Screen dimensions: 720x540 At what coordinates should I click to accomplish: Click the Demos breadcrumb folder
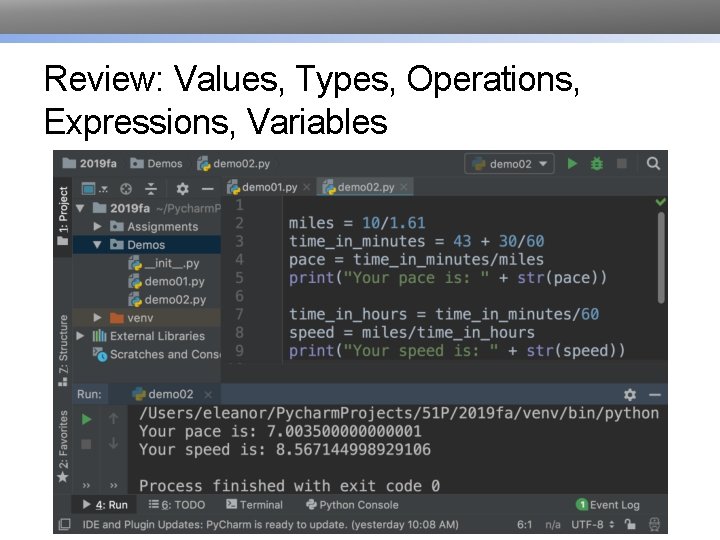(x=156, y=163)
